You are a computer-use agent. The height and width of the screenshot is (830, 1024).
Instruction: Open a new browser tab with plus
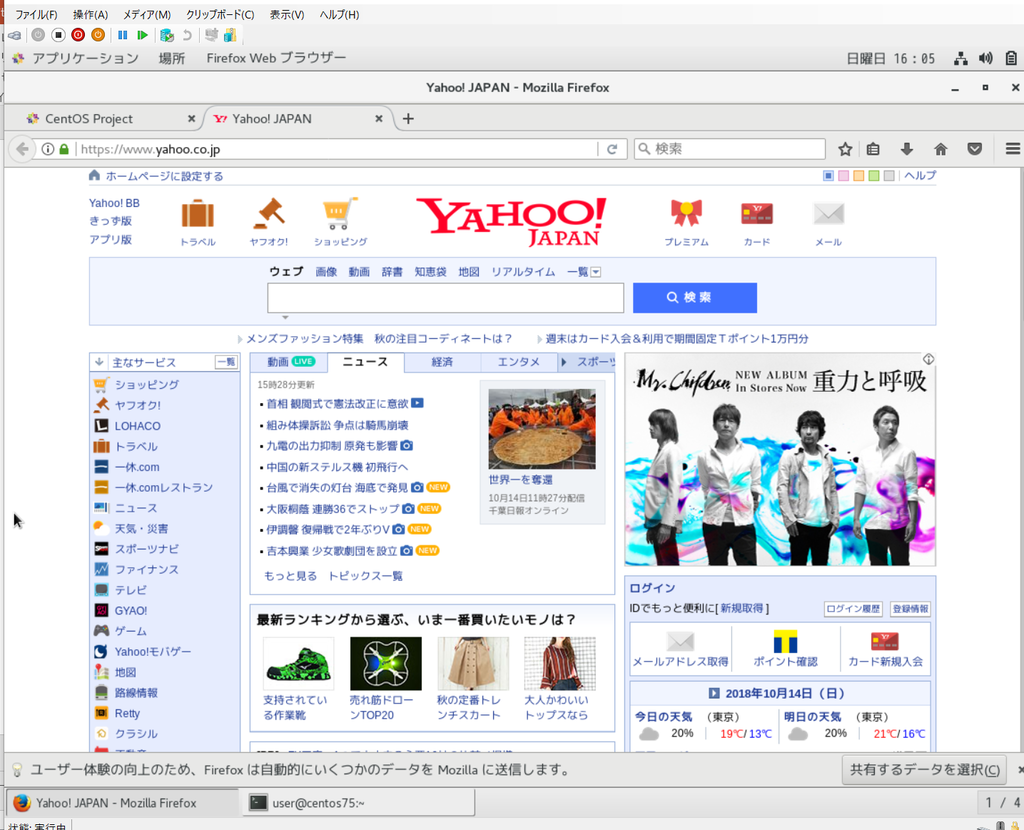point(408,119)
